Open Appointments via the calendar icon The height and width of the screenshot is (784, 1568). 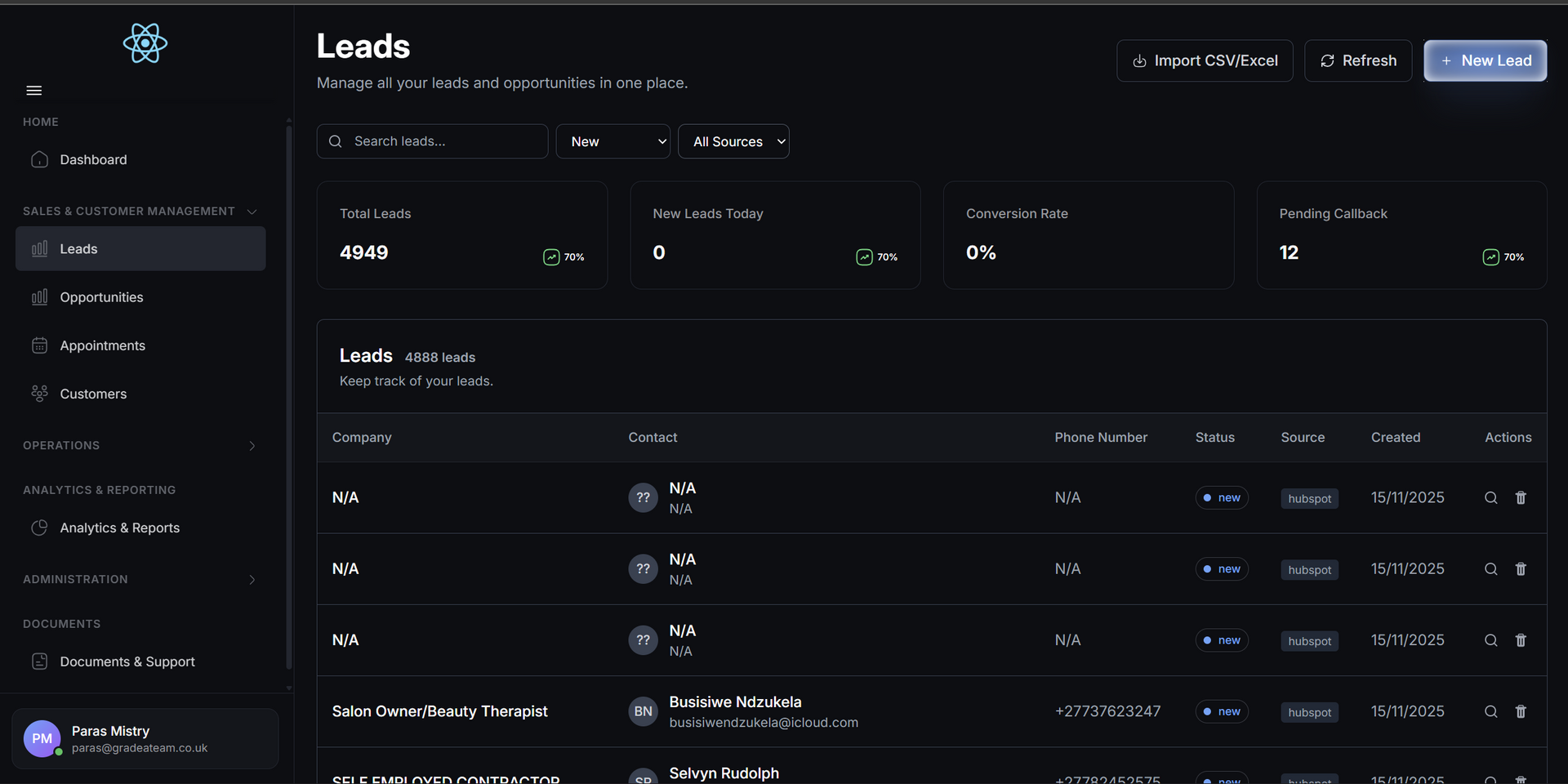point(40,345)
